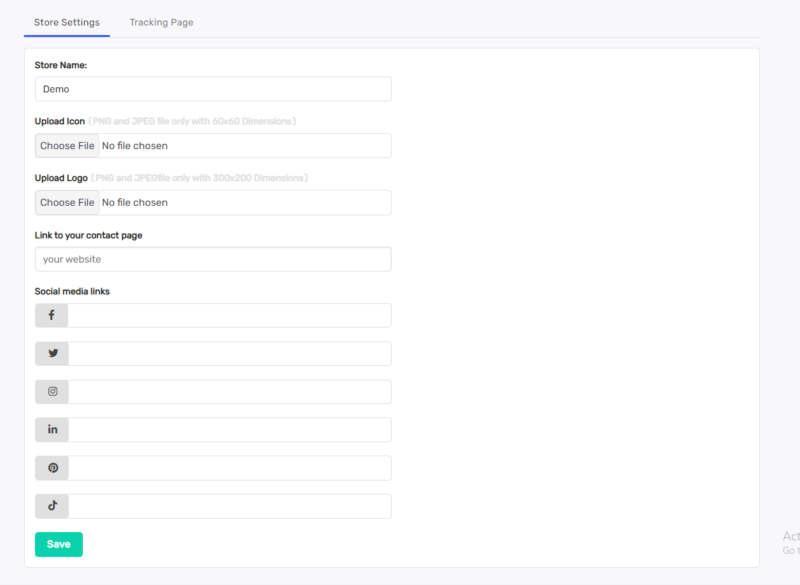
Task: Click the "Store Name:" label
Action: coord(61,65)
